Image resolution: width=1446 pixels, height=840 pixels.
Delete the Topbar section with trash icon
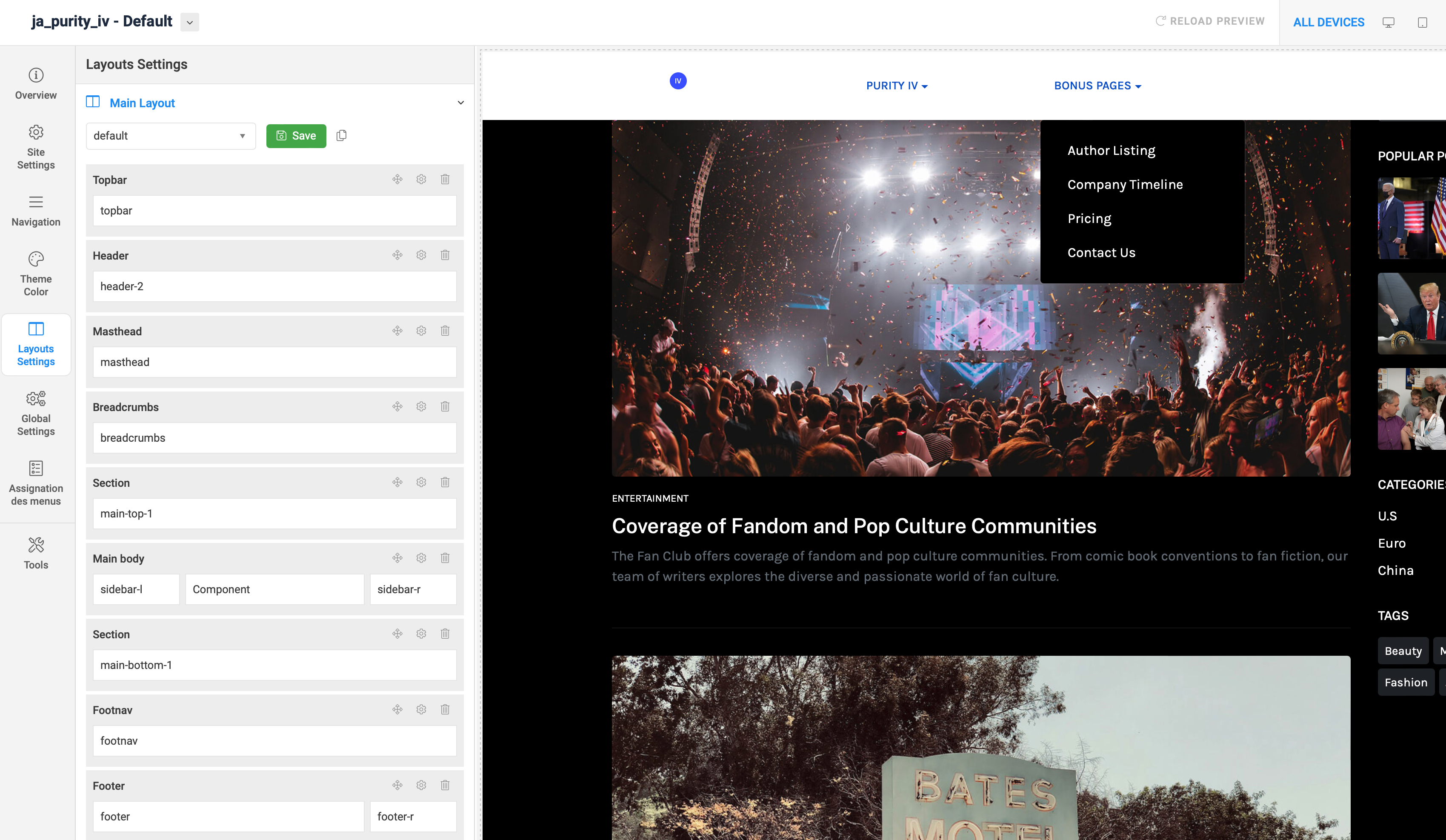point(445,179)
